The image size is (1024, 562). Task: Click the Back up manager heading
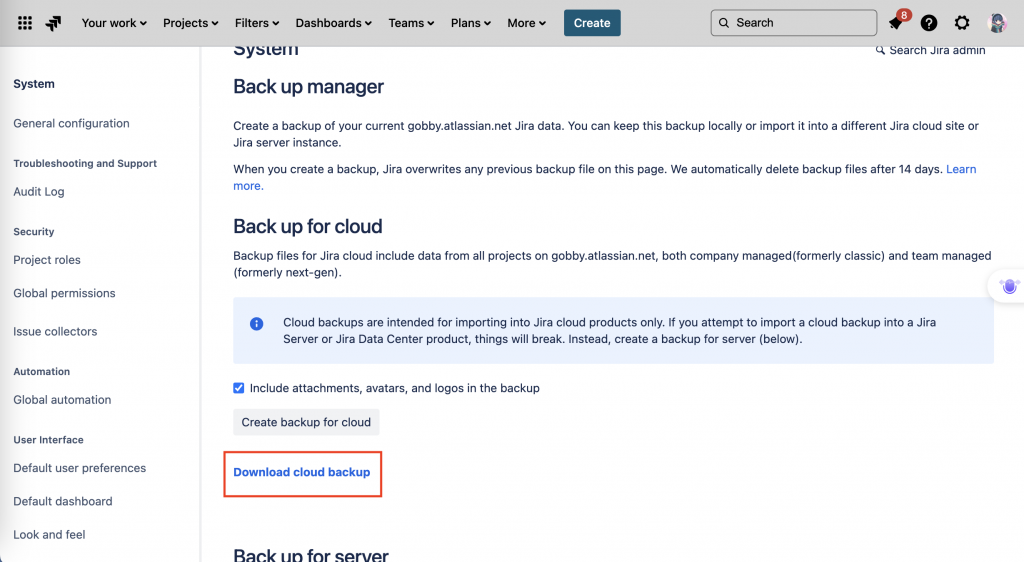click(308, 87)
